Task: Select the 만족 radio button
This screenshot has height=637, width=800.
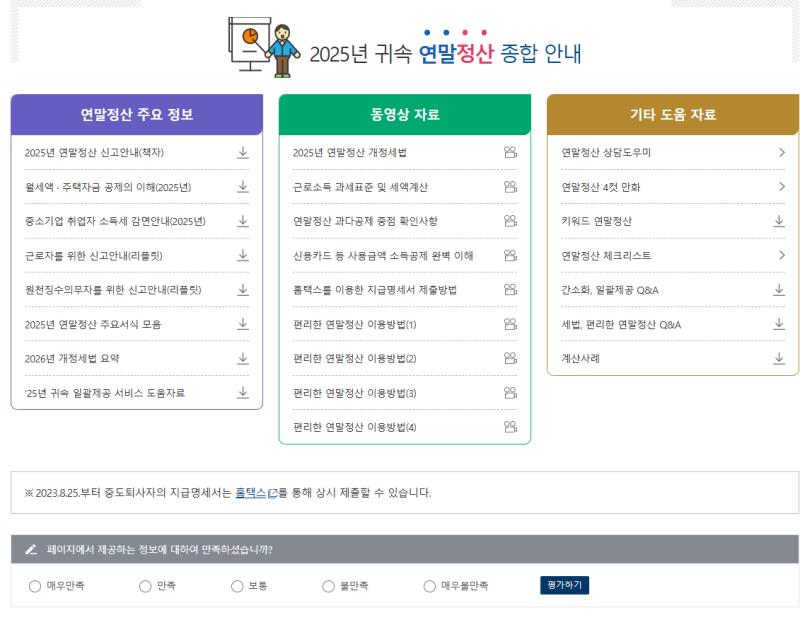Action: pyautogui.click(x=145, y=586)
